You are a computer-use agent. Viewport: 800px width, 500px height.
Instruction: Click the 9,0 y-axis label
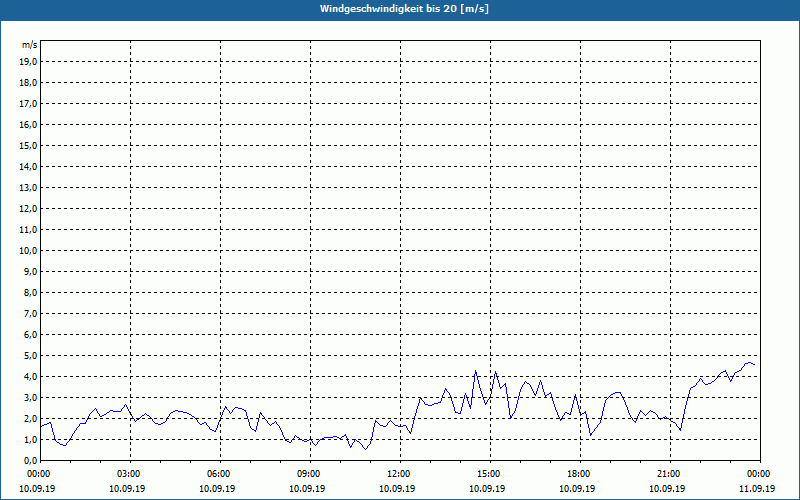tap(30, 271)
